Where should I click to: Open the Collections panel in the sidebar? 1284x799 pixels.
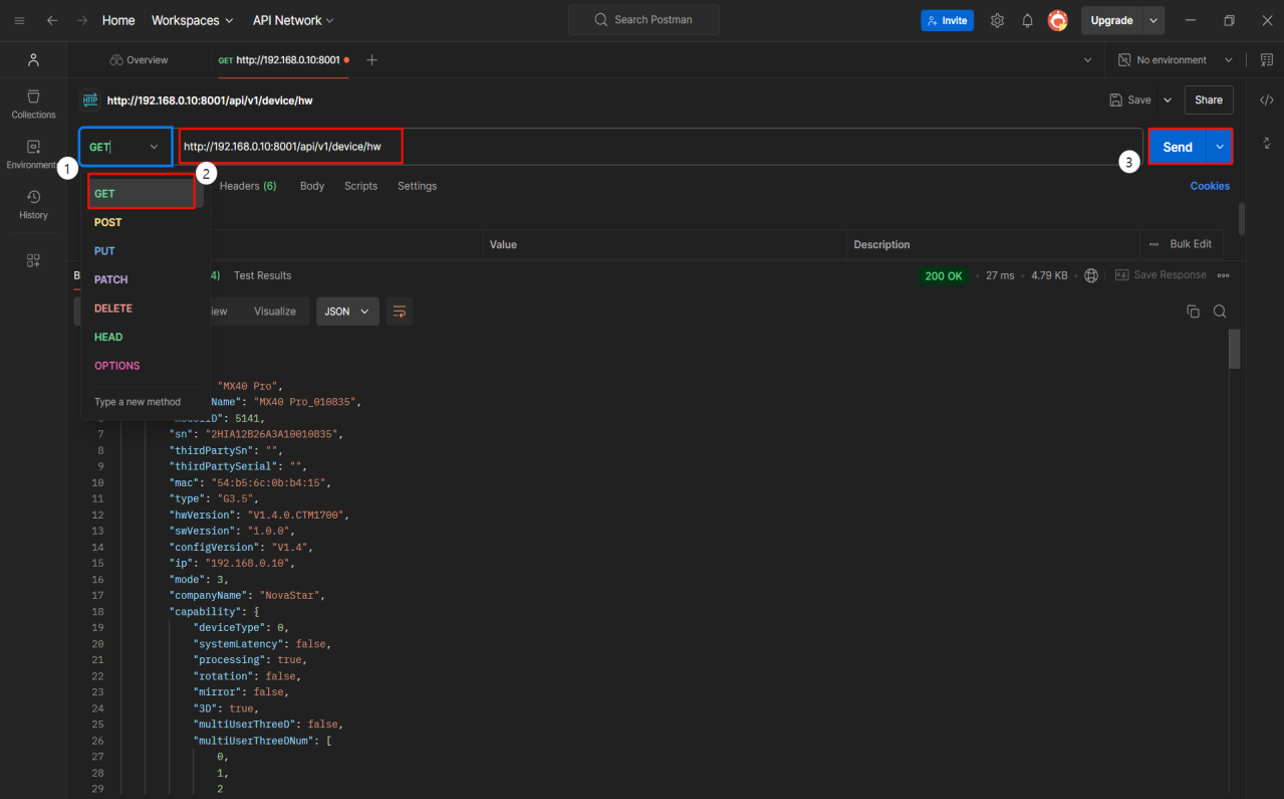click(x=33, y=103)
